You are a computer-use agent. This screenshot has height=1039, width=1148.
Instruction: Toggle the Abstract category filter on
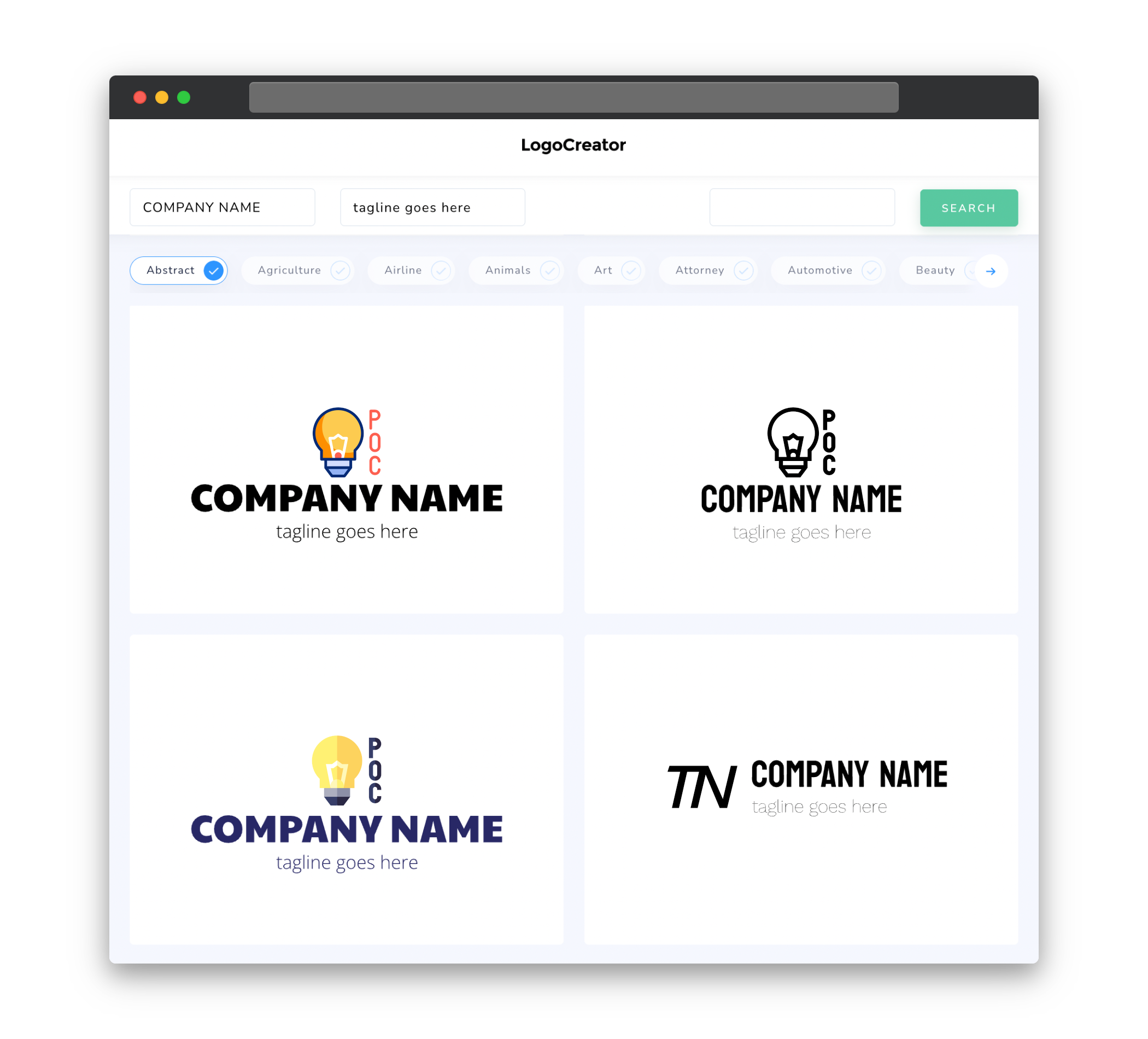[179, 270]
